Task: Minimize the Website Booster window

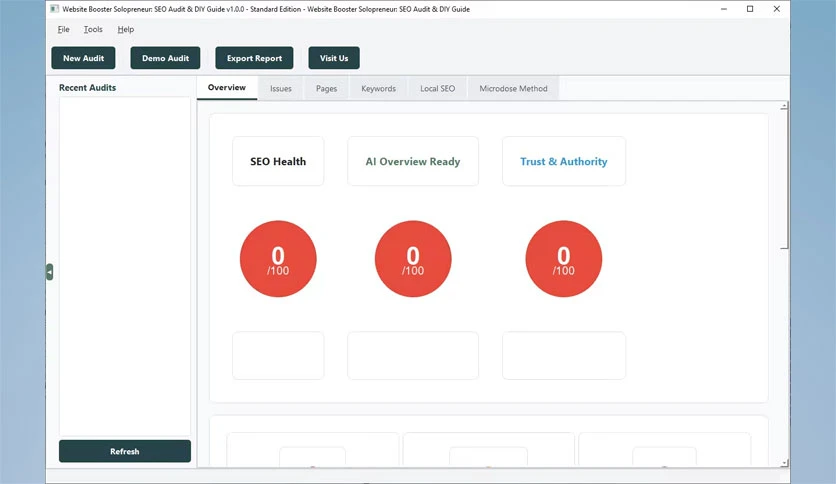Action: coord(724,9)
